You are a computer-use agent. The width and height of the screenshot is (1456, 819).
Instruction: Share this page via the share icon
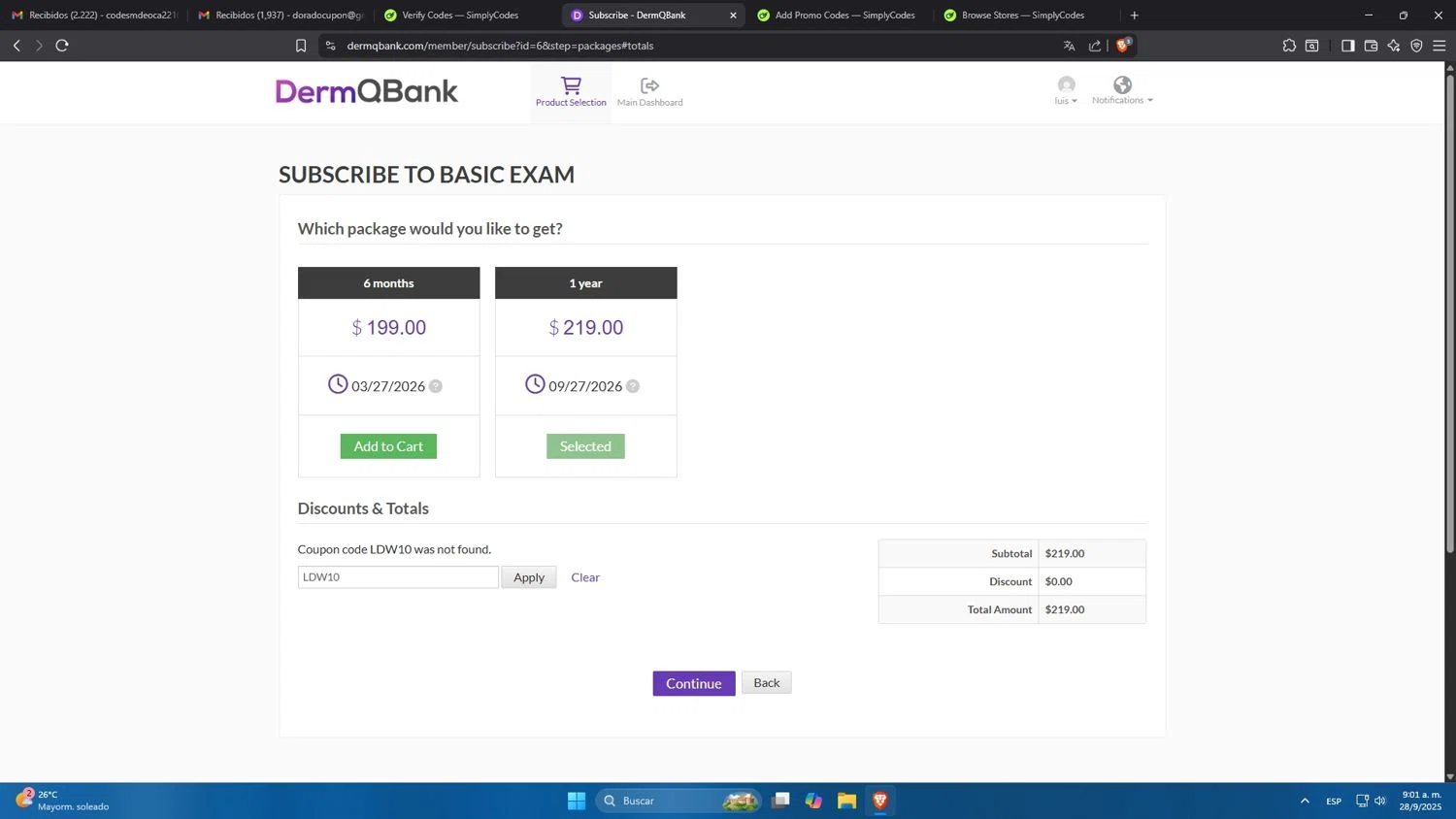pos(1095,46)
